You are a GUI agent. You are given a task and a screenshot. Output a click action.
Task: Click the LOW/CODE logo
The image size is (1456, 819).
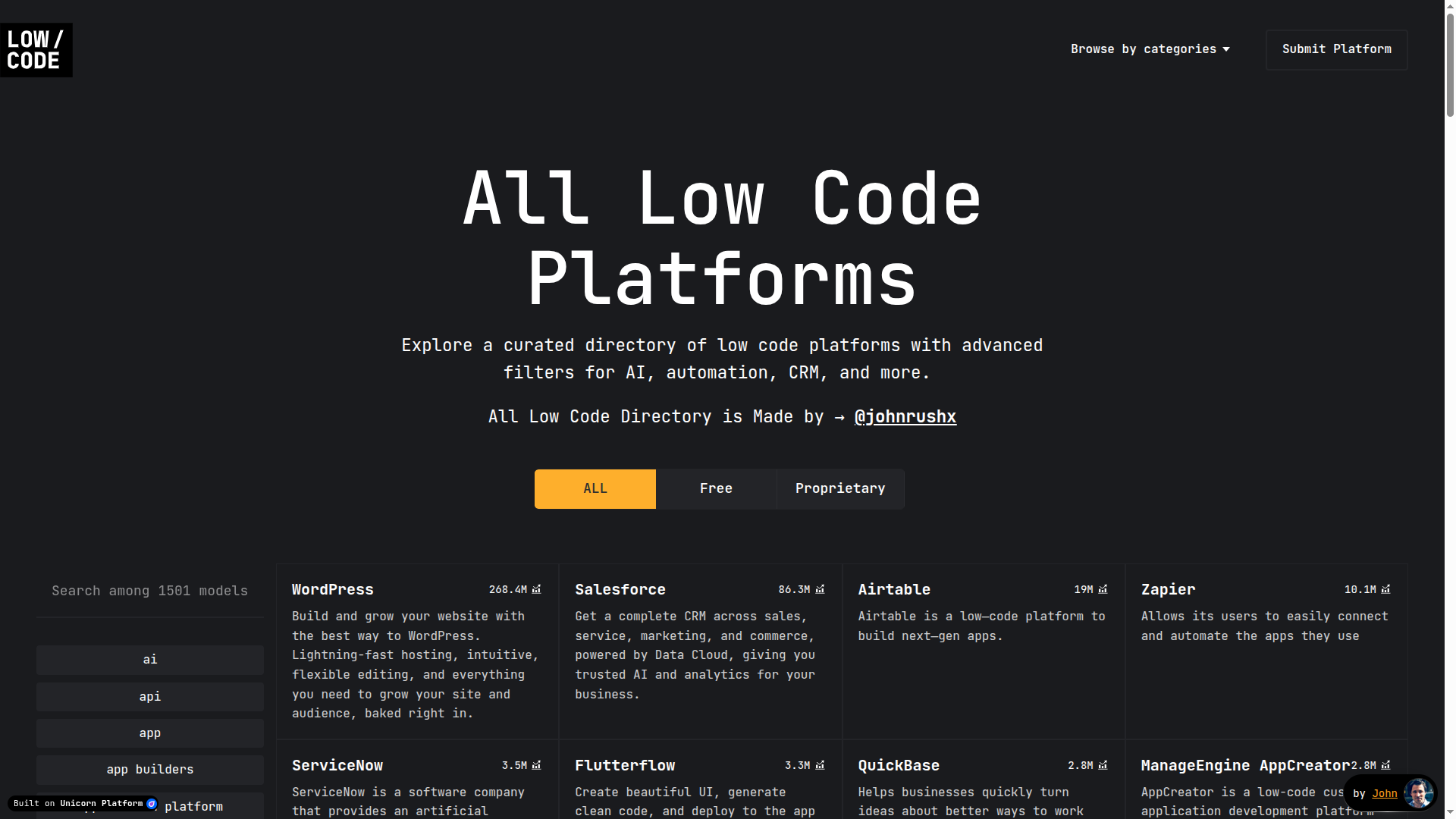(x=36, y=49)
